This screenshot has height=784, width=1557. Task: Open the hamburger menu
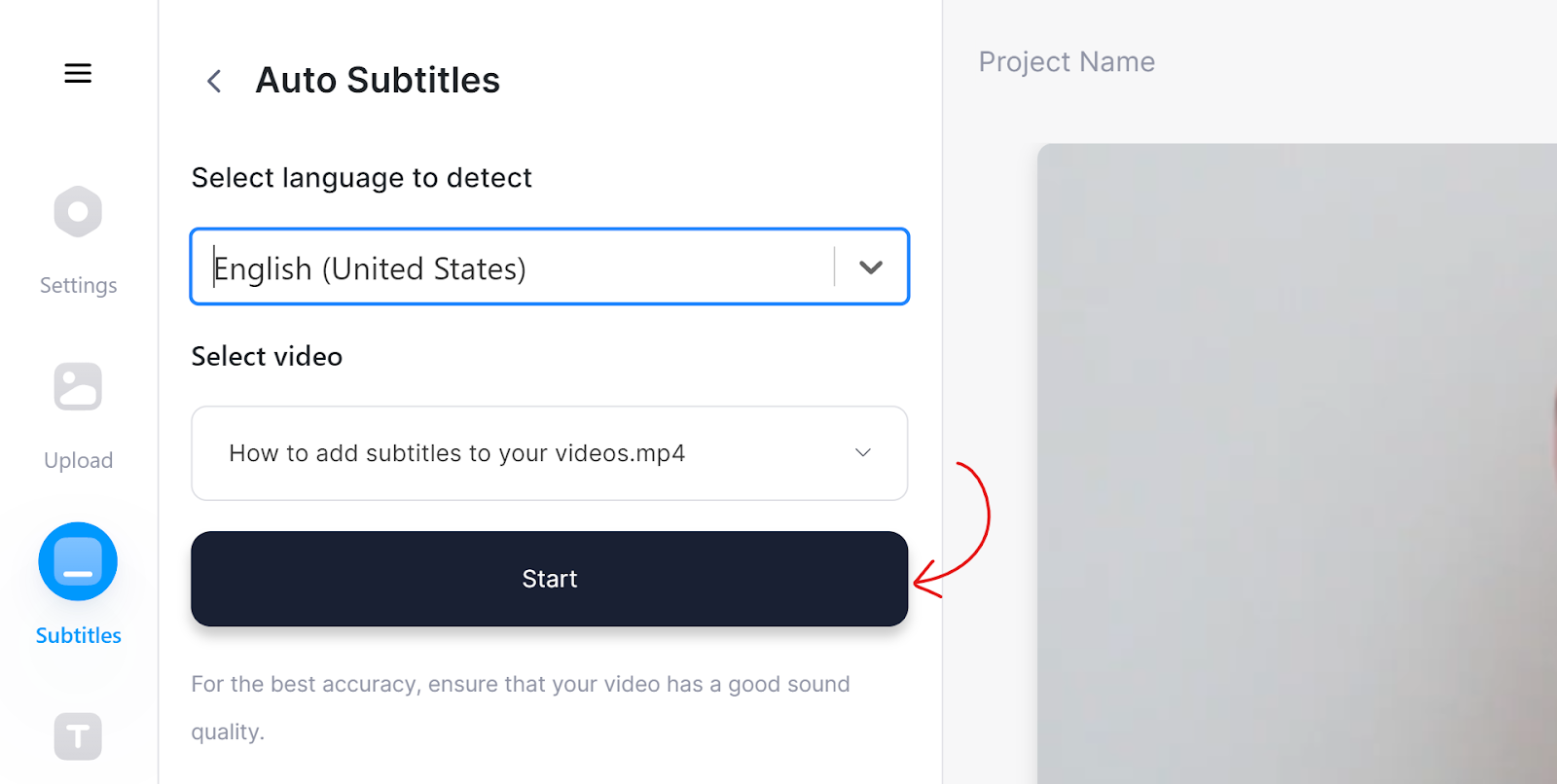[x=78, y=73]
